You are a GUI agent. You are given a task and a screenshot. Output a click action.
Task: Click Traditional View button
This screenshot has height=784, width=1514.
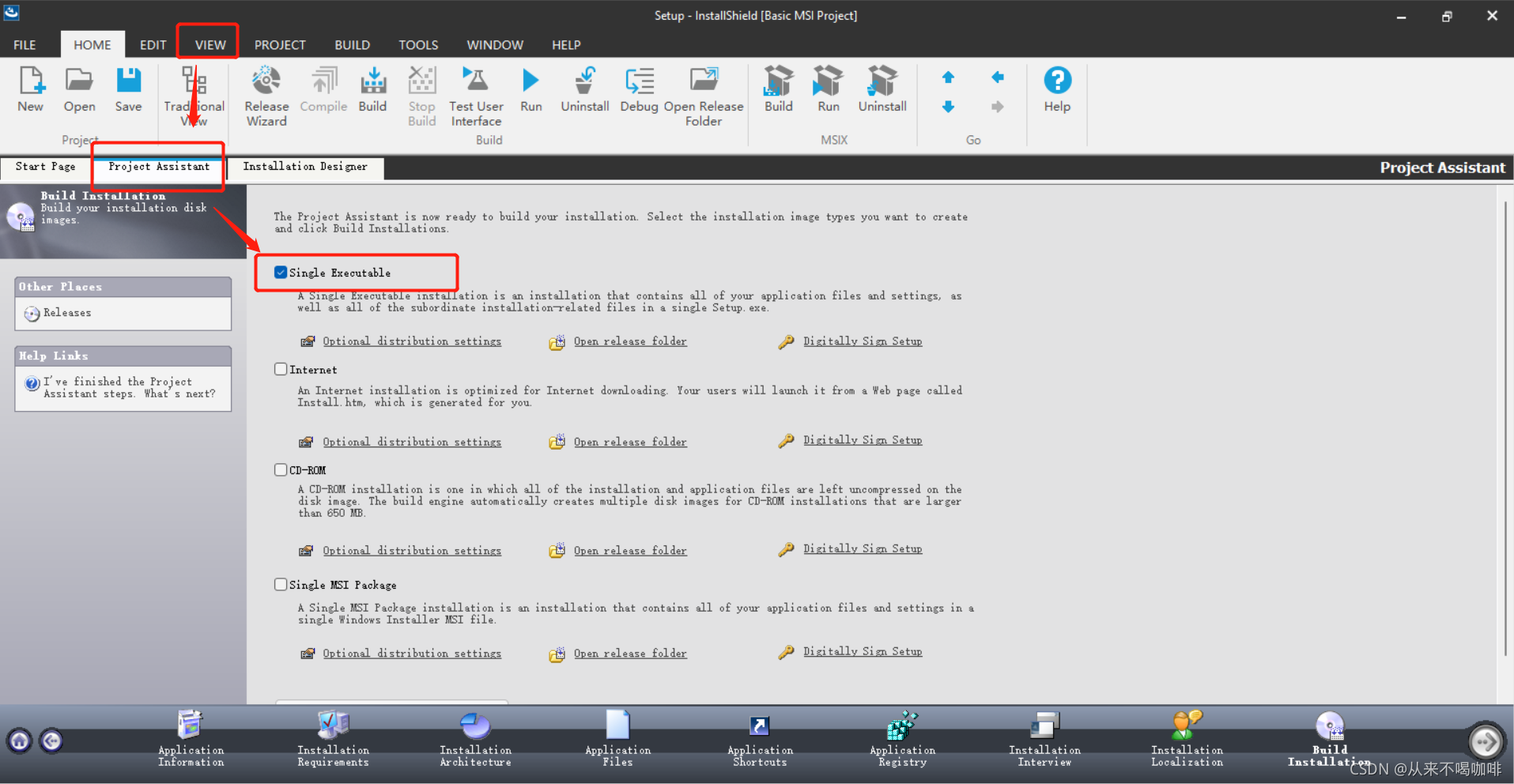(194, 96)
